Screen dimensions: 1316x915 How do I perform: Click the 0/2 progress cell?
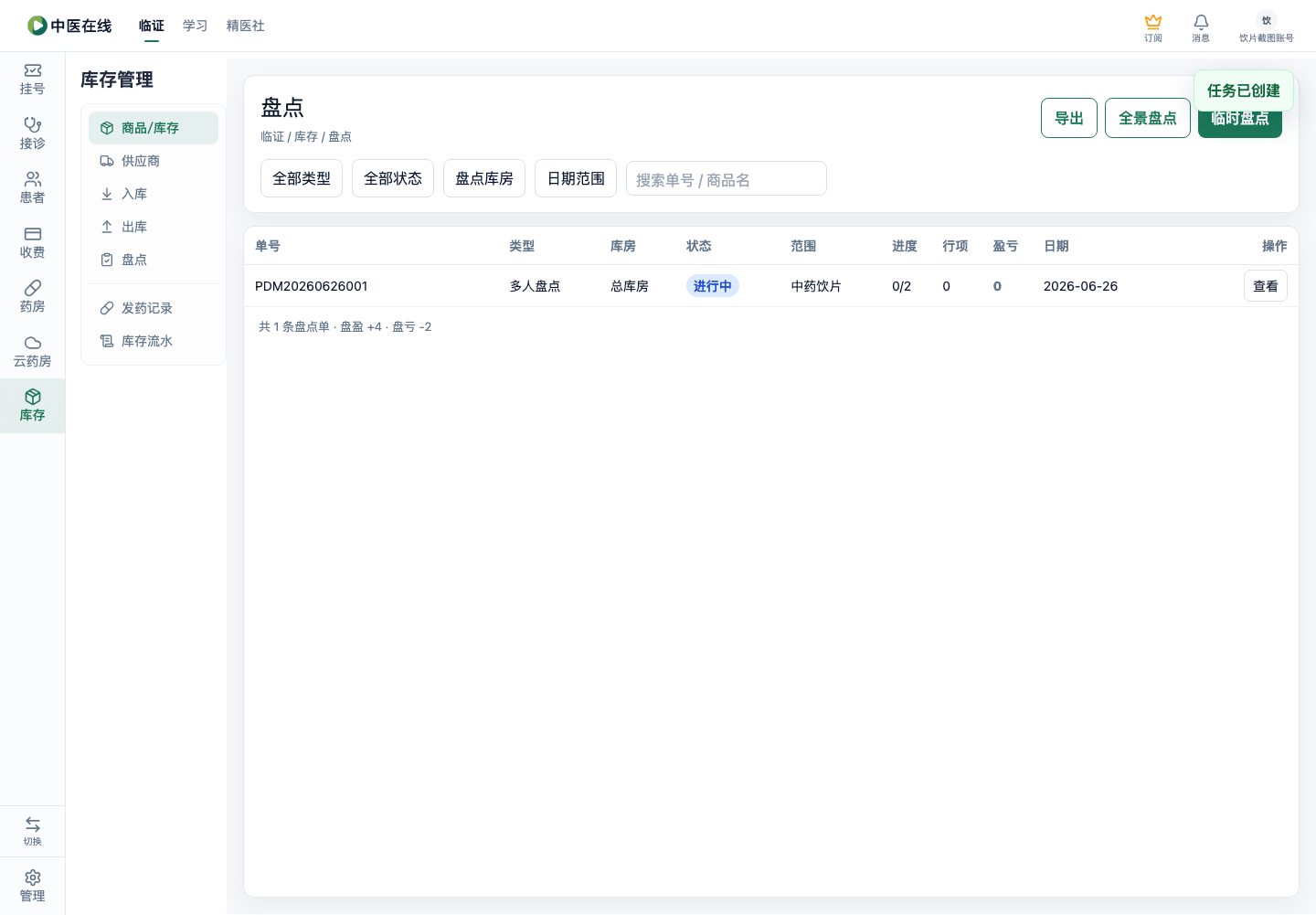pos(902,286)
